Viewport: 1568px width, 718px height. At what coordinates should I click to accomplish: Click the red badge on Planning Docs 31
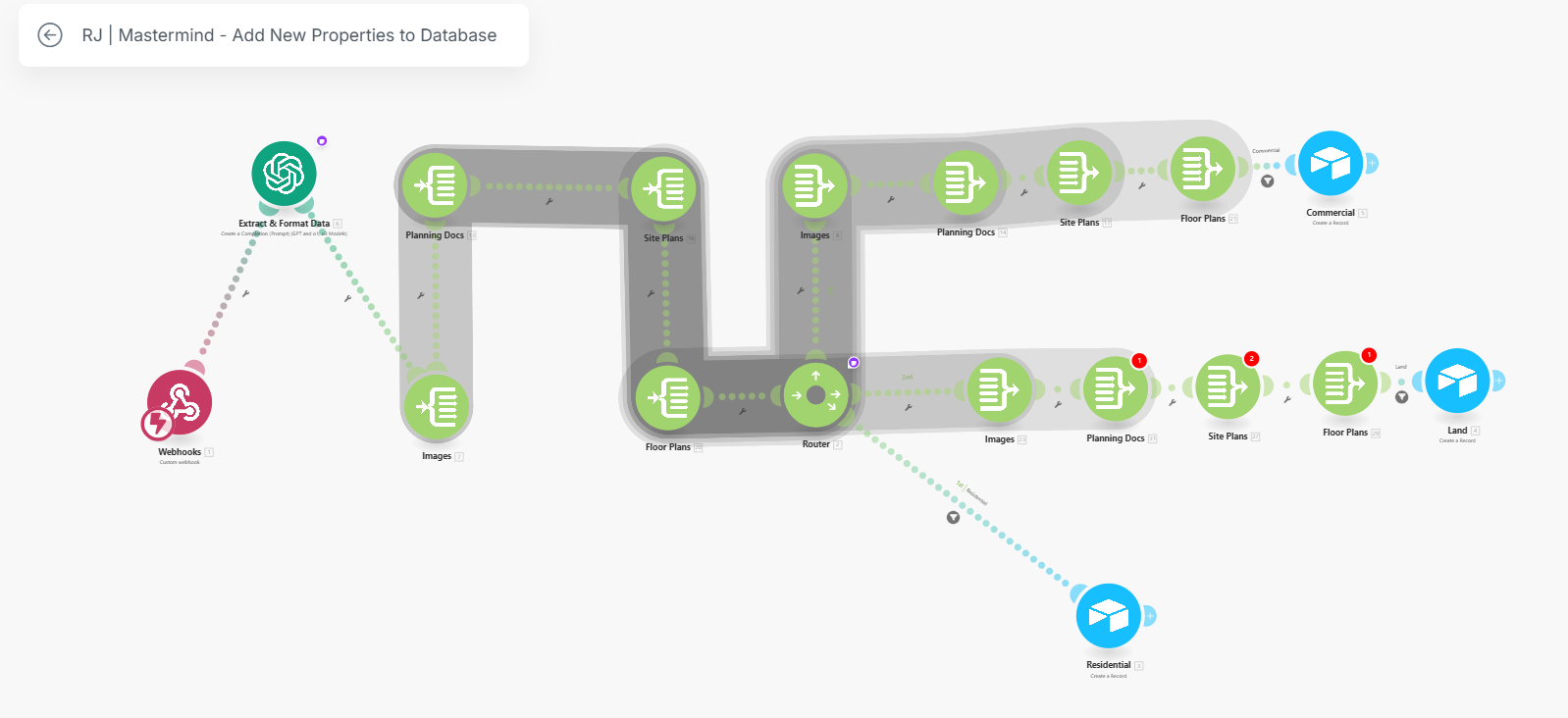[1139, 361]
